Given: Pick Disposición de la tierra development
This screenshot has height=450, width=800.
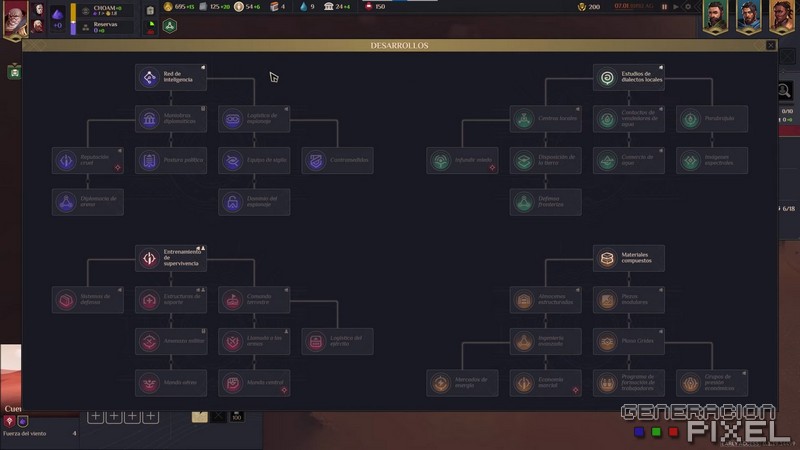Looking at the screenshot, I should click(x=545, y=160).
